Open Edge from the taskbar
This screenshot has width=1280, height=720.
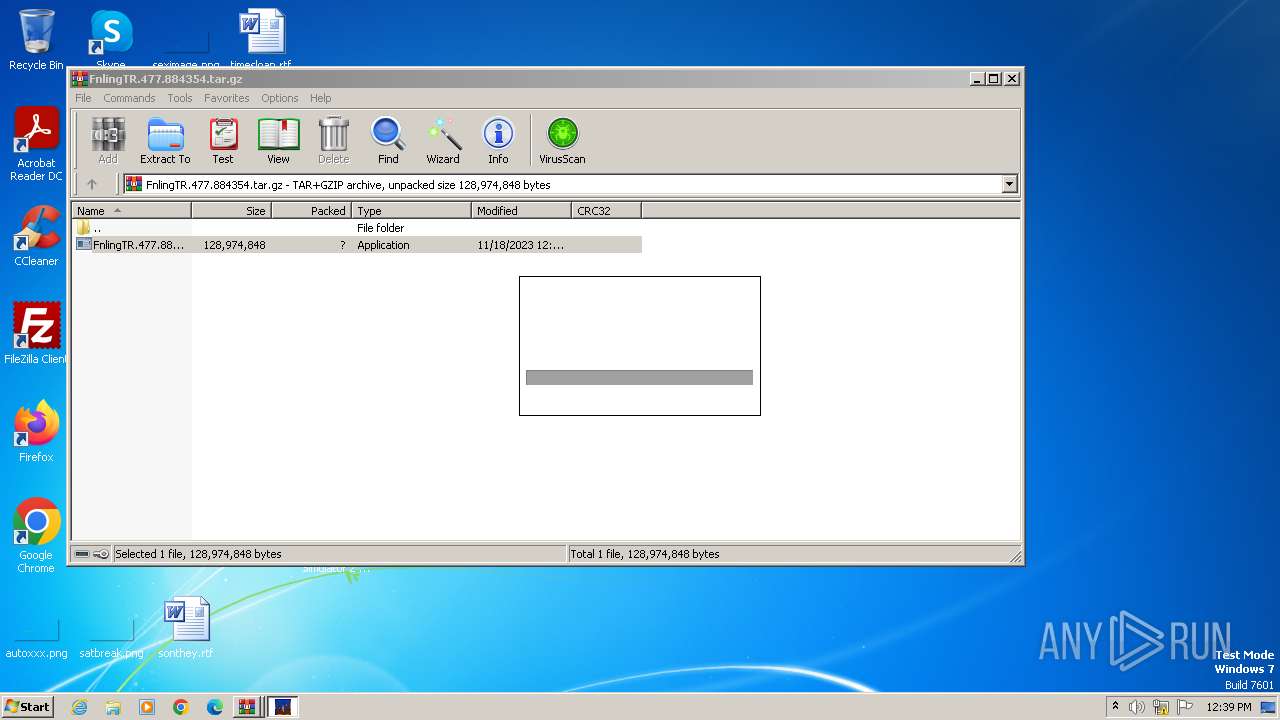click(215, 707)
